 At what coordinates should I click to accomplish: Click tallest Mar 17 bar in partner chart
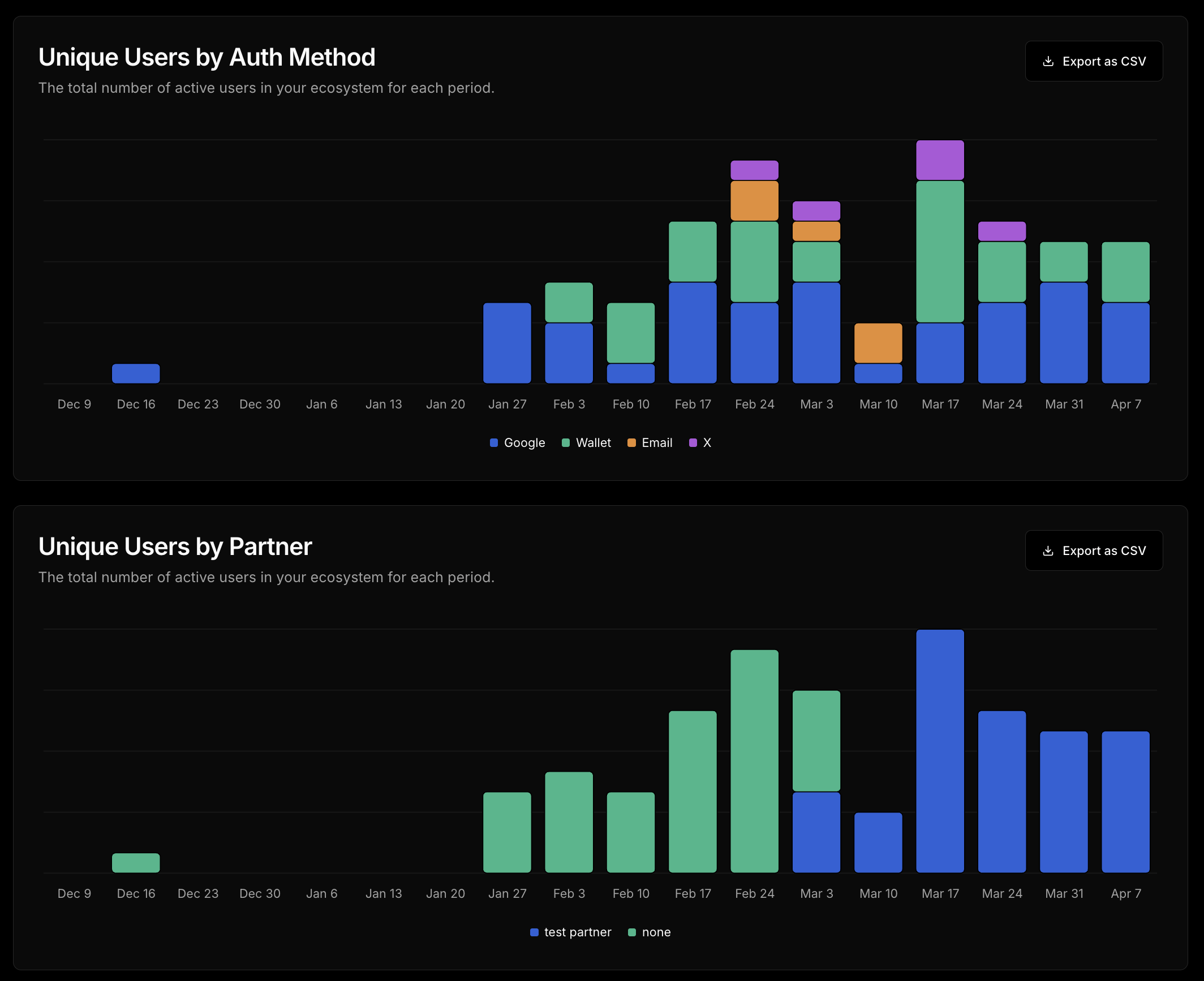[x=940, y=751]
